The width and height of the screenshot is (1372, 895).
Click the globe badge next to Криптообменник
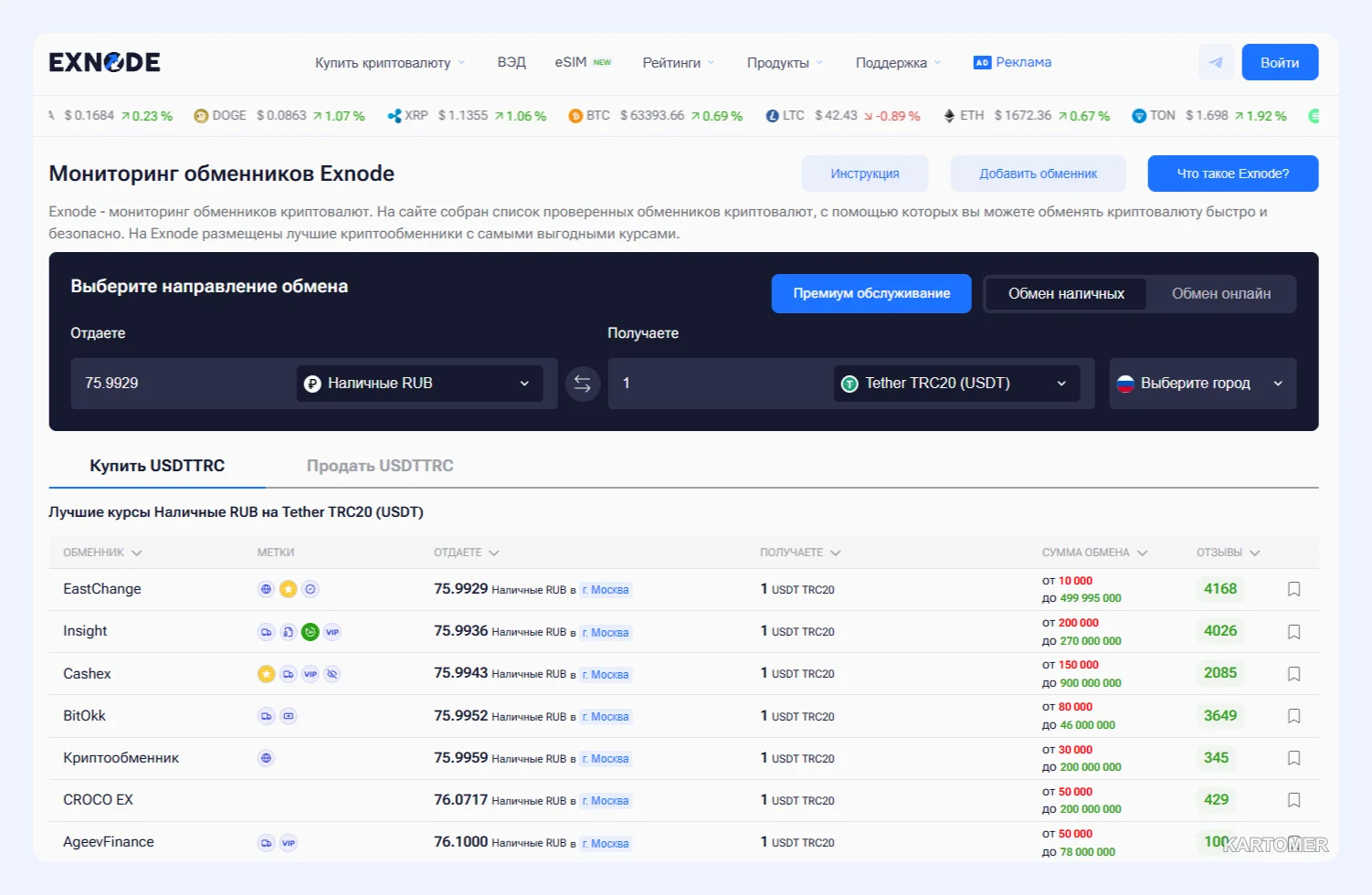tap(266, 758)
